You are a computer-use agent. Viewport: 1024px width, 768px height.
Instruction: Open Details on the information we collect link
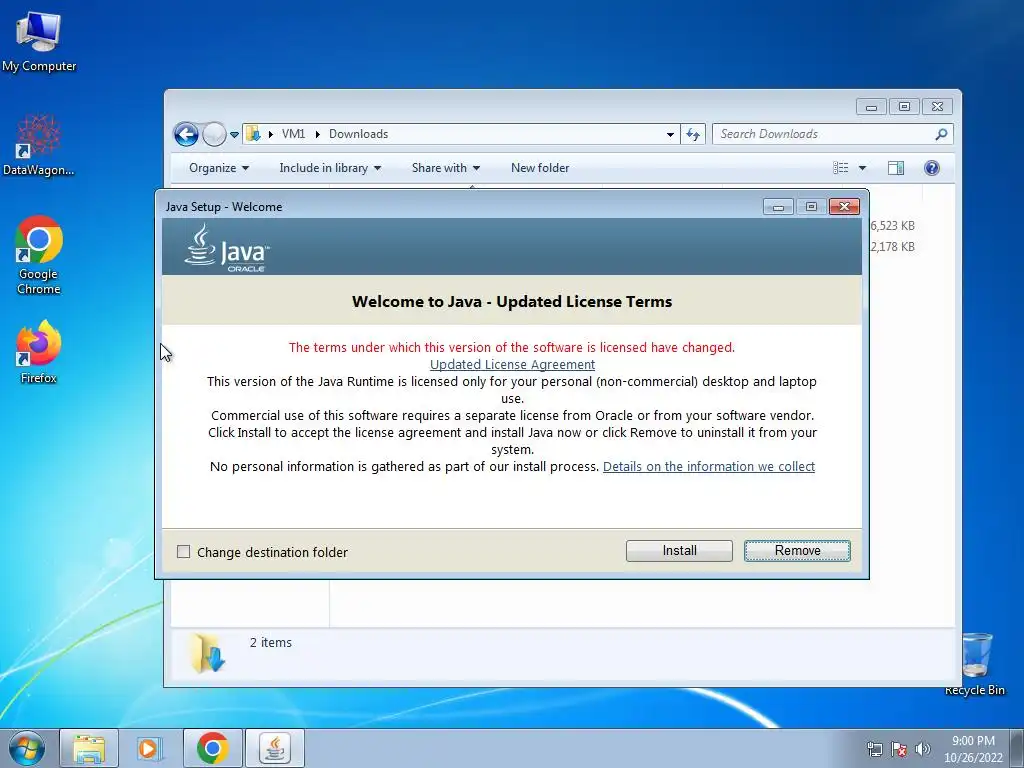[709, 466]
